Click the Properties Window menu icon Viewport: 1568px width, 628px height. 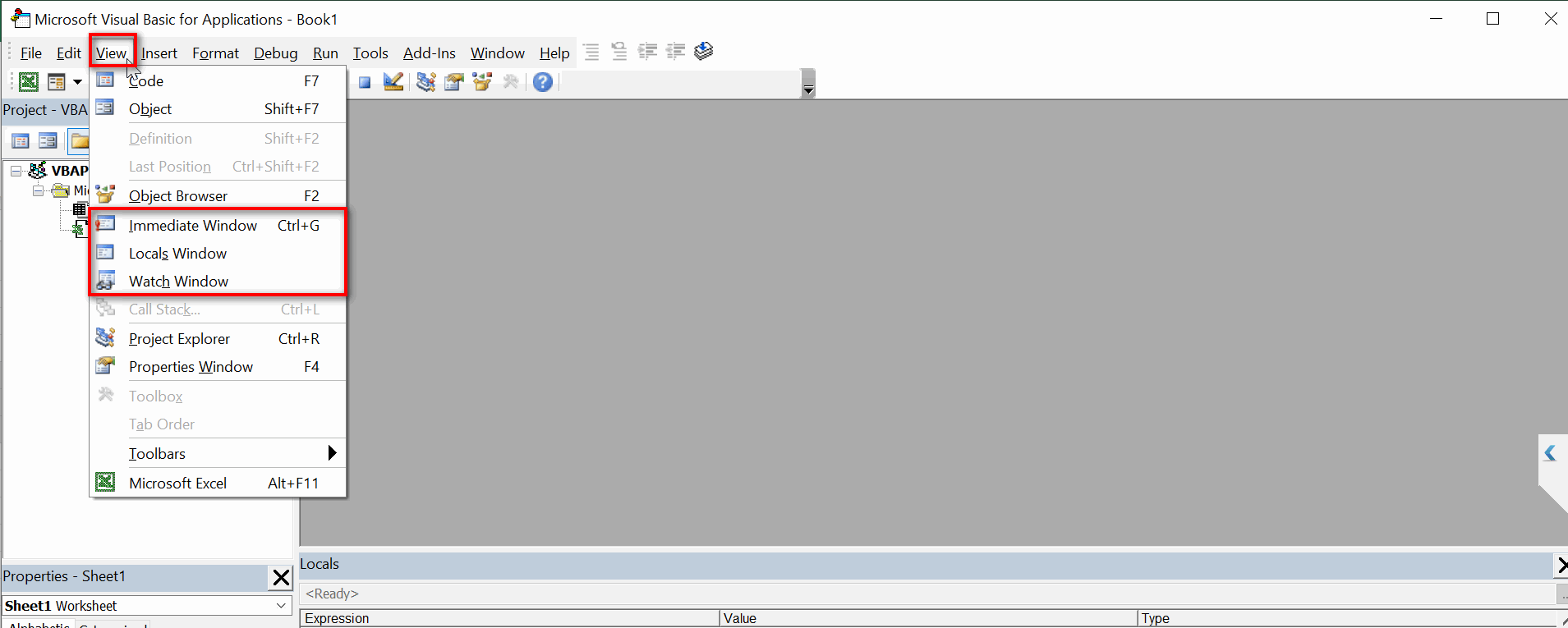[105, 366]
